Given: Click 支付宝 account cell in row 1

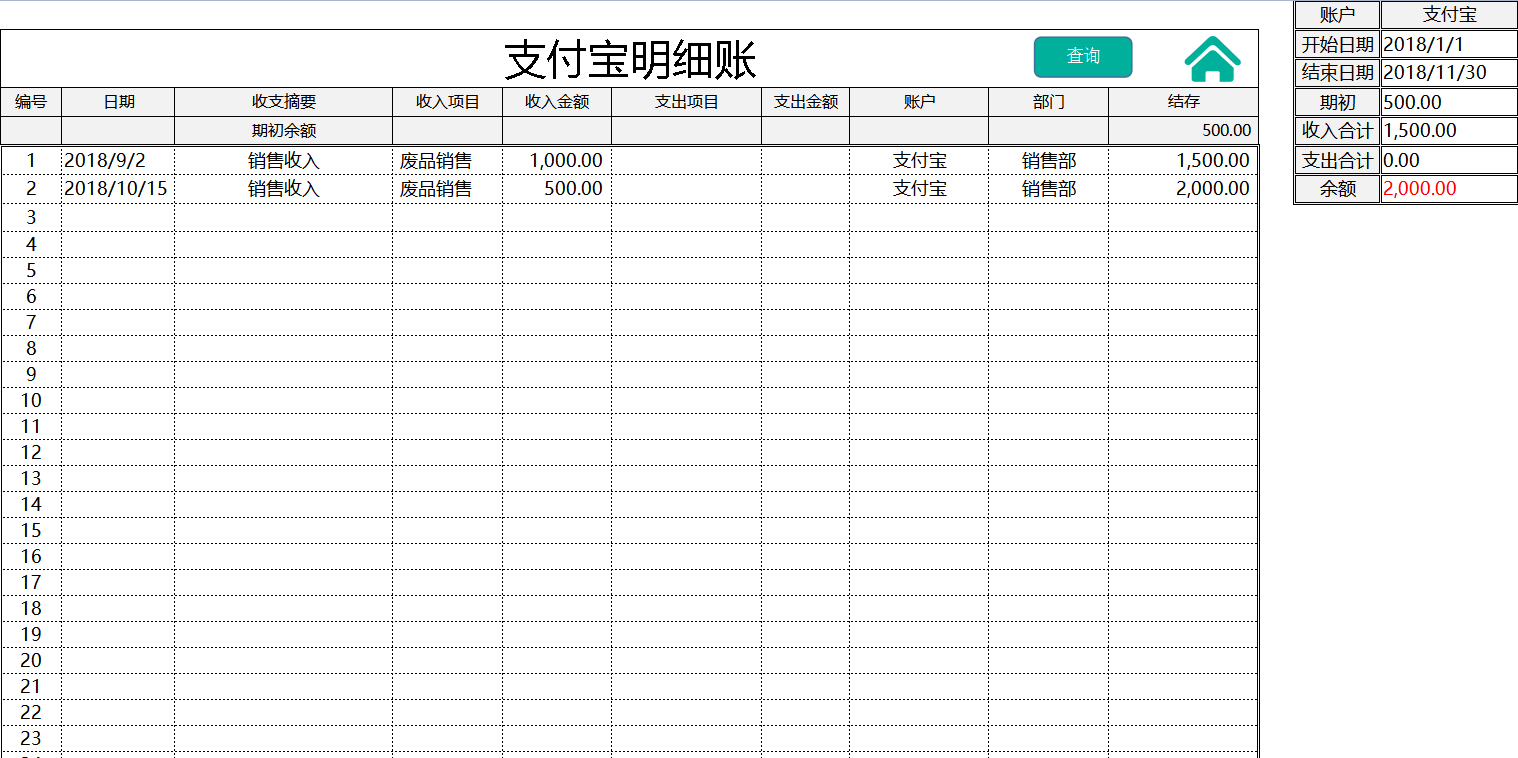Looking at the screenshot, I should coord(919,161).
